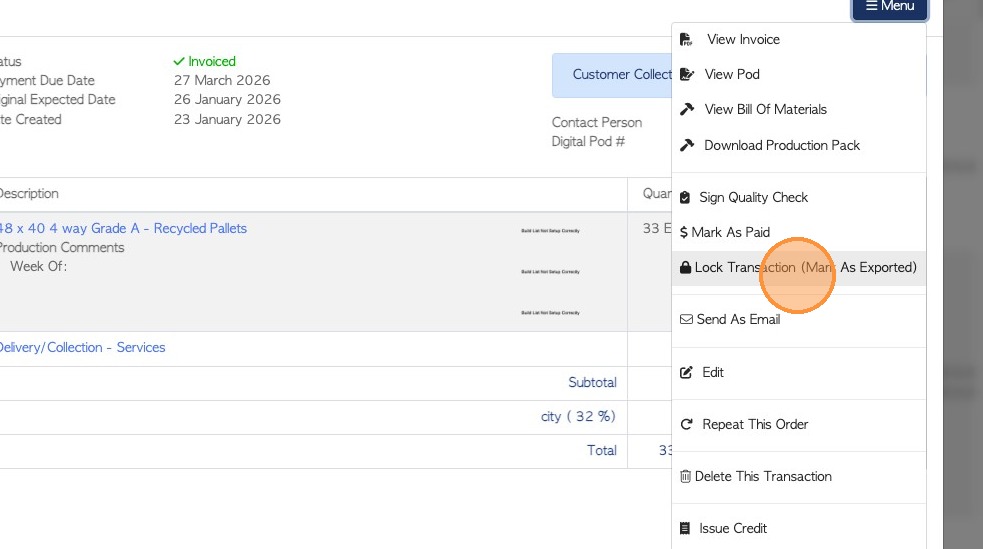
Task: Click the pencil Edit icon
Action: pyautogui.click(x=686, y=373)
